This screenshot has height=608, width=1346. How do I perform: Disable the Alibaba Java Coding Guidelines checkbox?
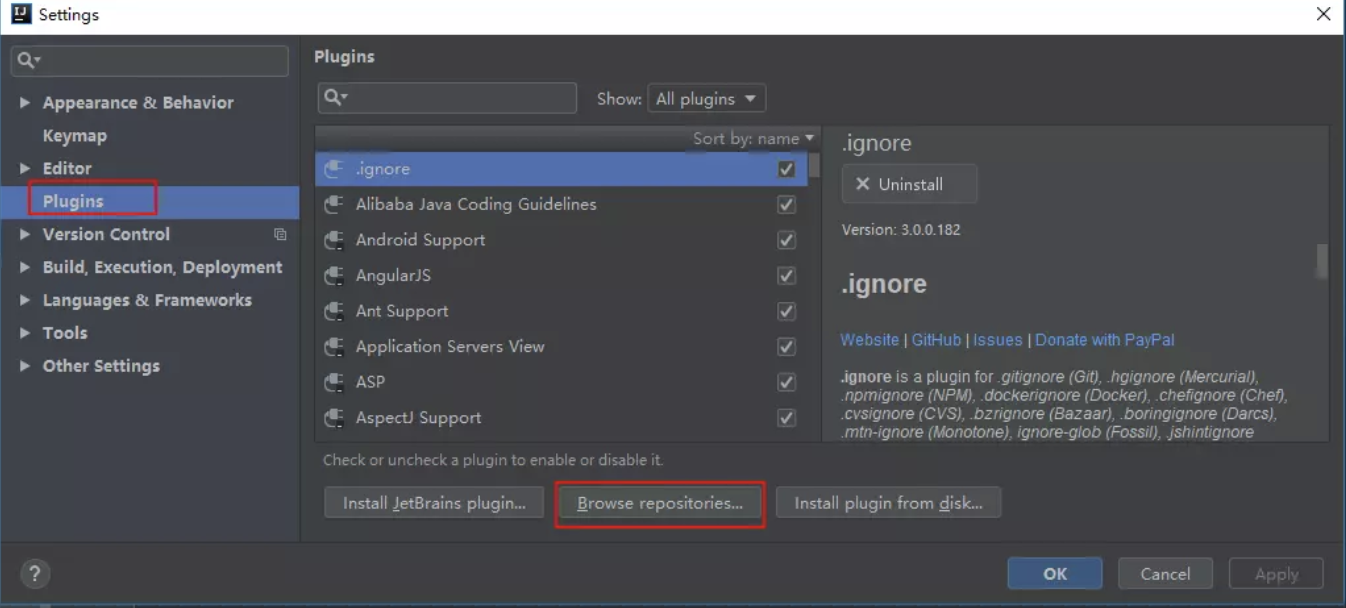786,204
